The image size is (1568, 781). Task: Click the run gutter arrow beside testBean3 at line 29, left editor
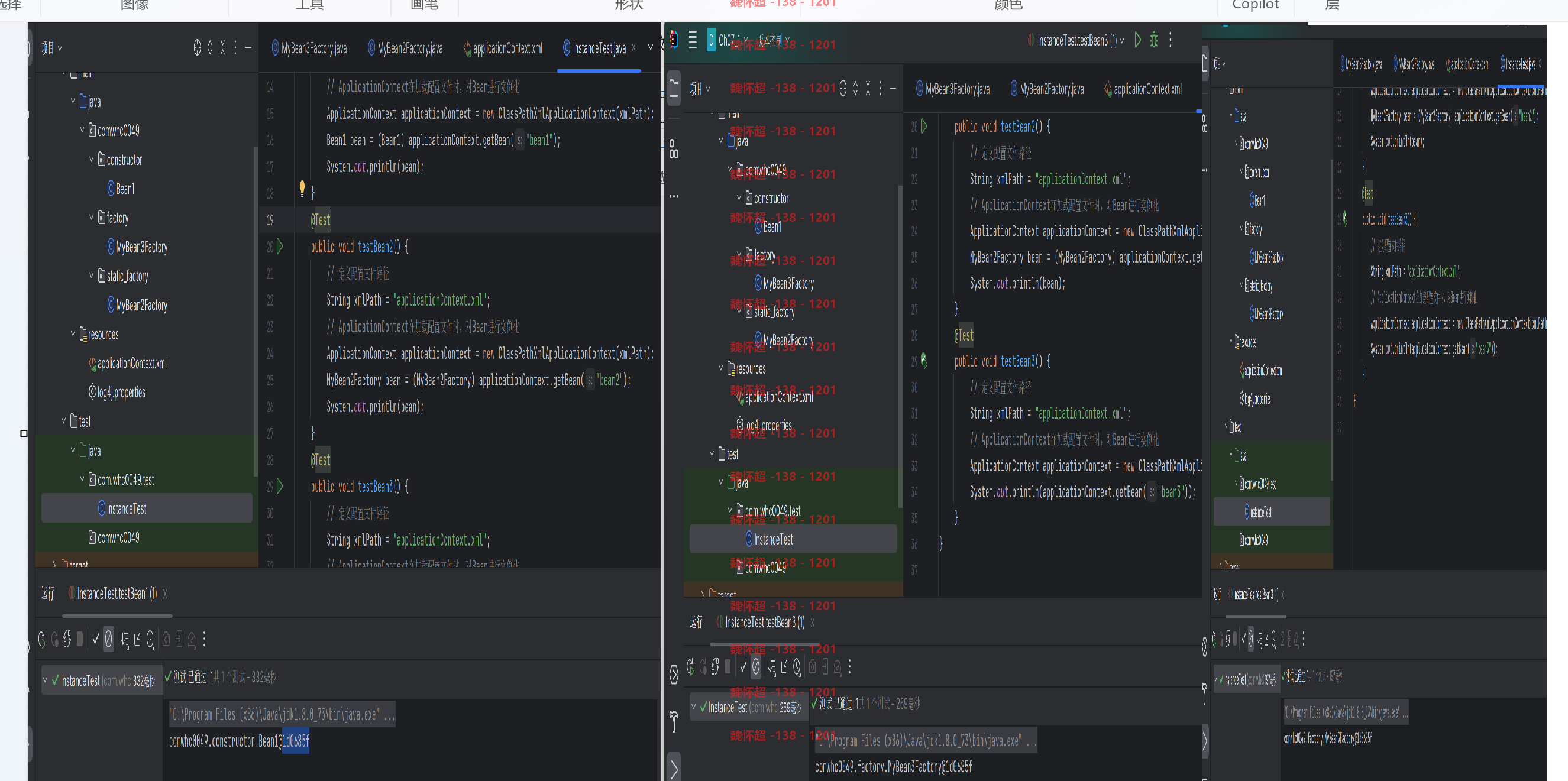click(x=280, y=486)
